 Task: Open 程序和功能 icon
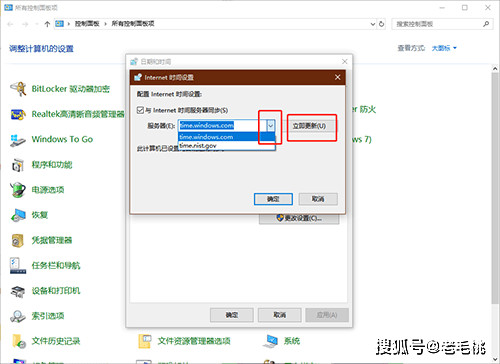(x=18, y=165)
